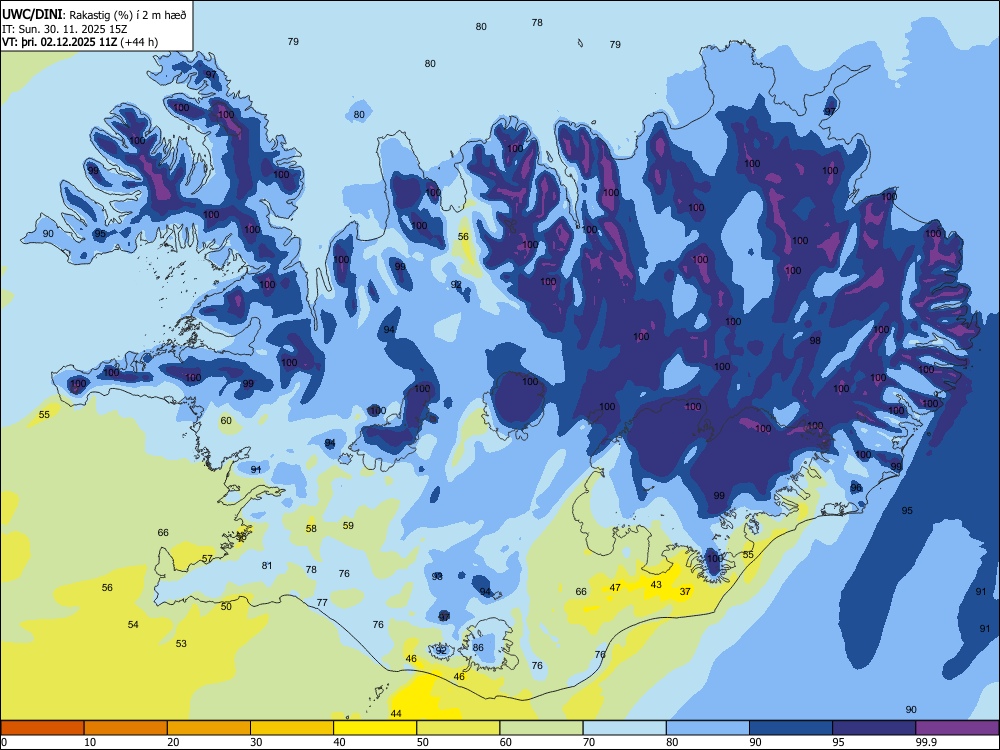
Task: Click the humidity value '37' on the map
Action: pyautogui.click(x=685, y=591)
